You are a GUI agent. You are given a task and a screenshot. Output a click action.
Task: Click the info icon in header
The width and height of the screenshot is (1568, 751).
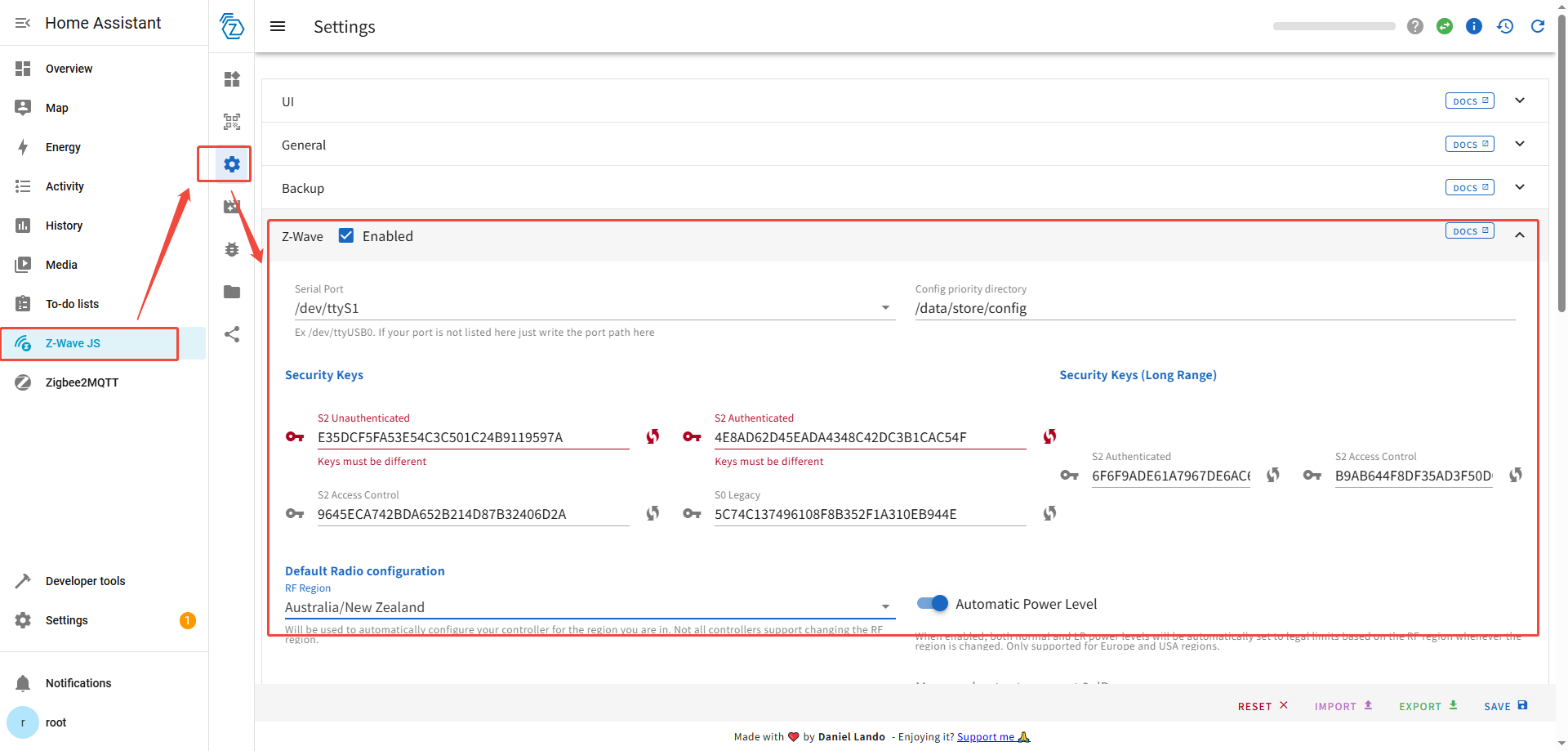pyautogui.click(x=1474, y=26)
